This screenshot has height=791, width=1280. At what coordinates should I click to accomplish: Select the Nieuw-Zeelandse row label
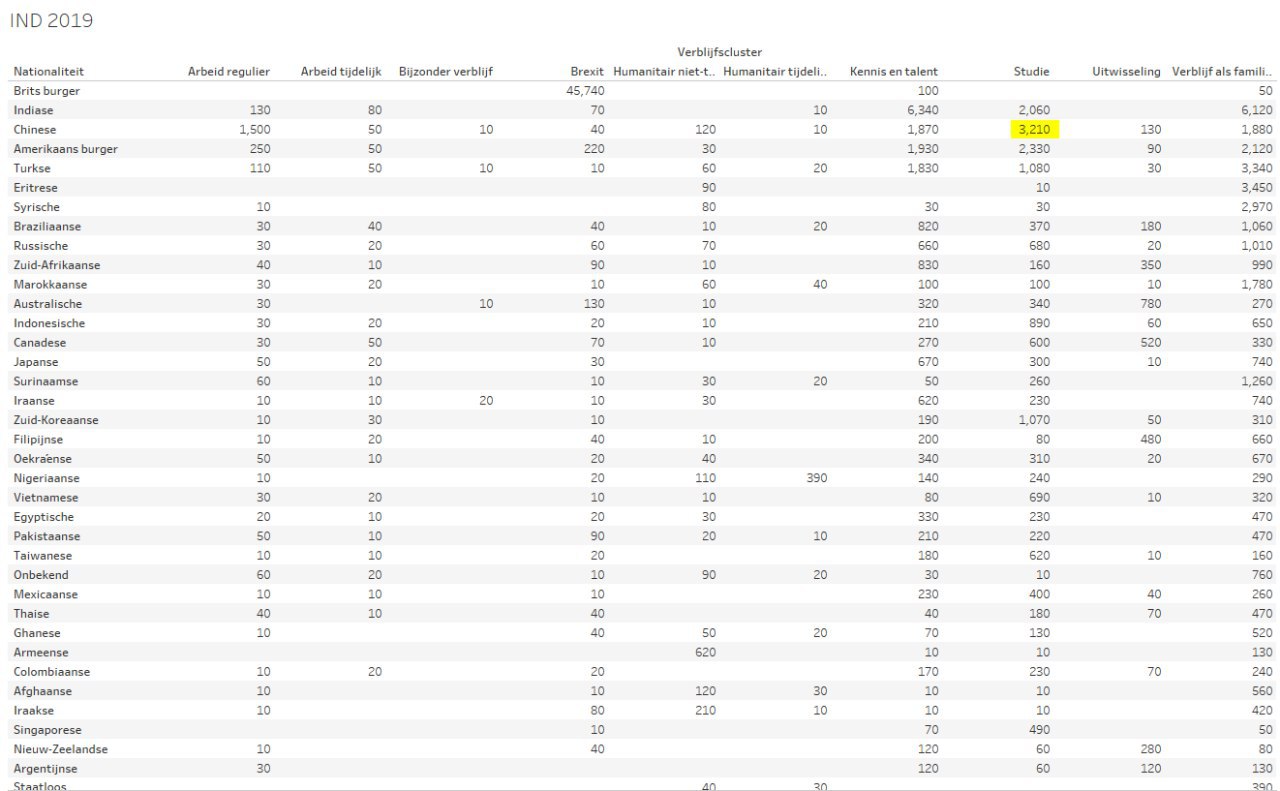(x=60, y=749)
